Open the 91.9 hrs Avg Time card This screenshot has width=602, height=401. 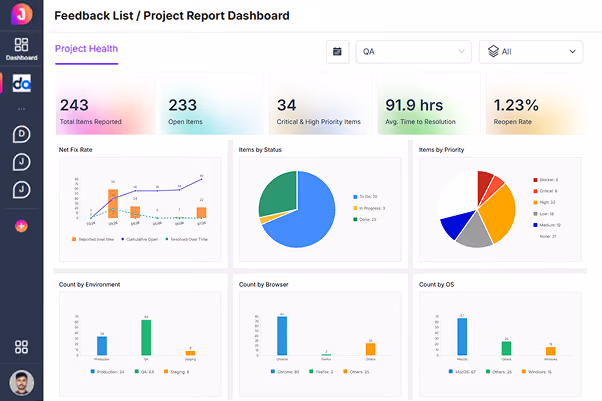(429, 104)
